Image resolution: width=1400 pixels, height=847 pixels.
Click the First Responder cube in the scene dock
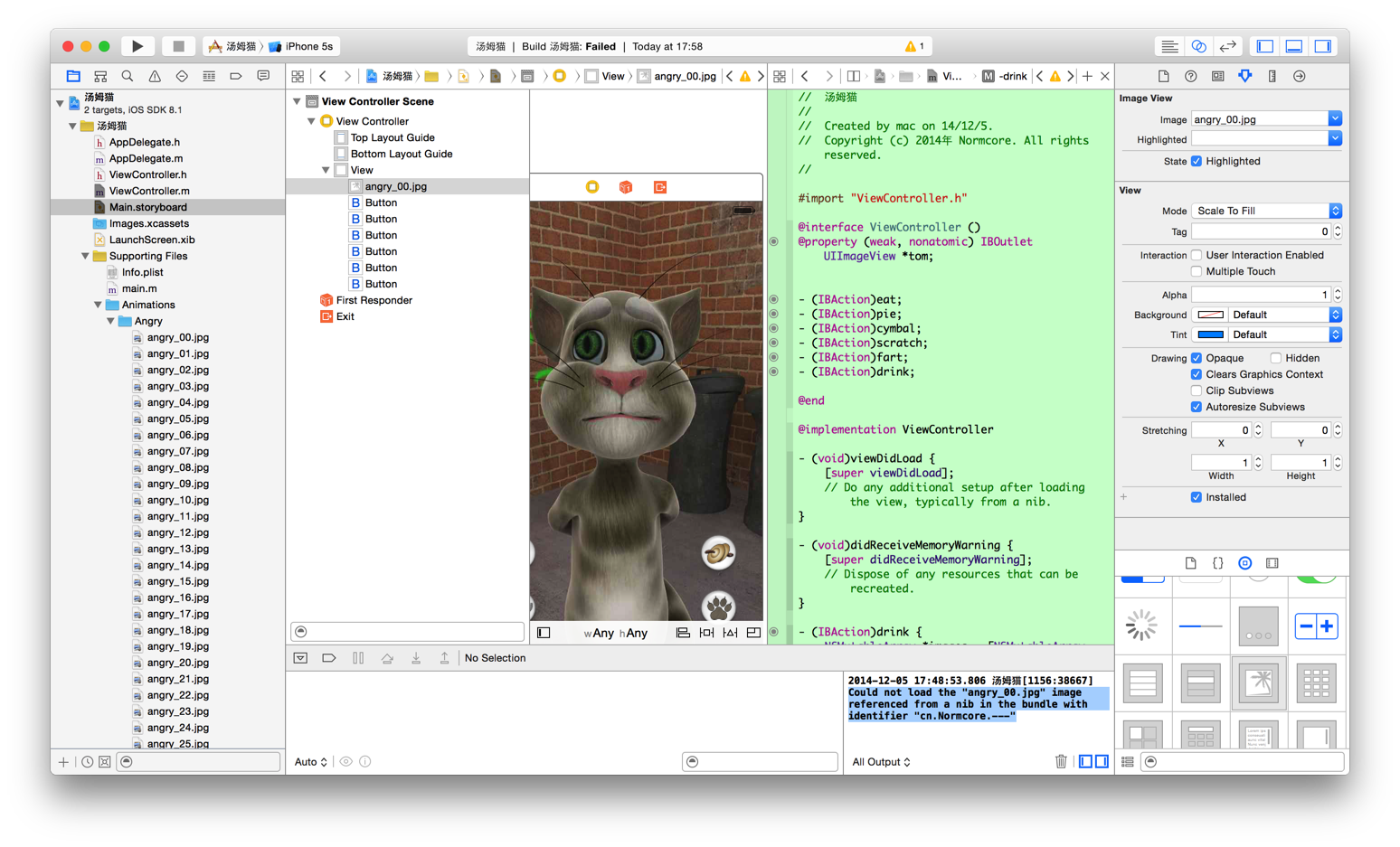pos(626,187)
